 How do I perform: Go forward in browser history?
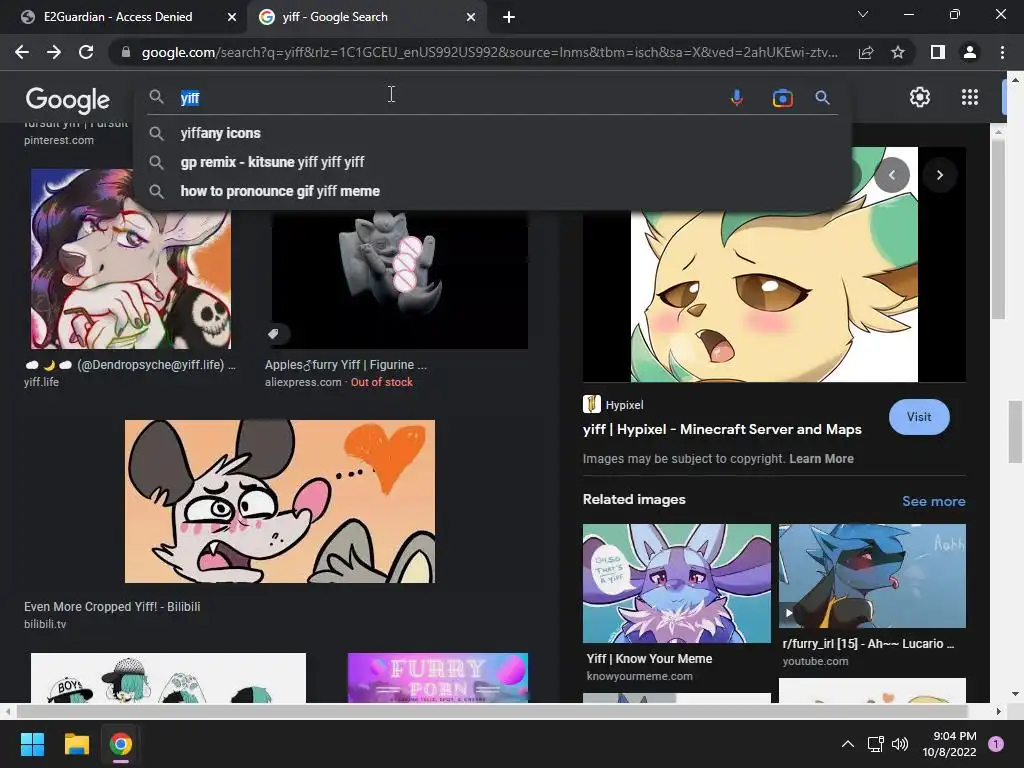pyautogui.click(x=54, y=52)
